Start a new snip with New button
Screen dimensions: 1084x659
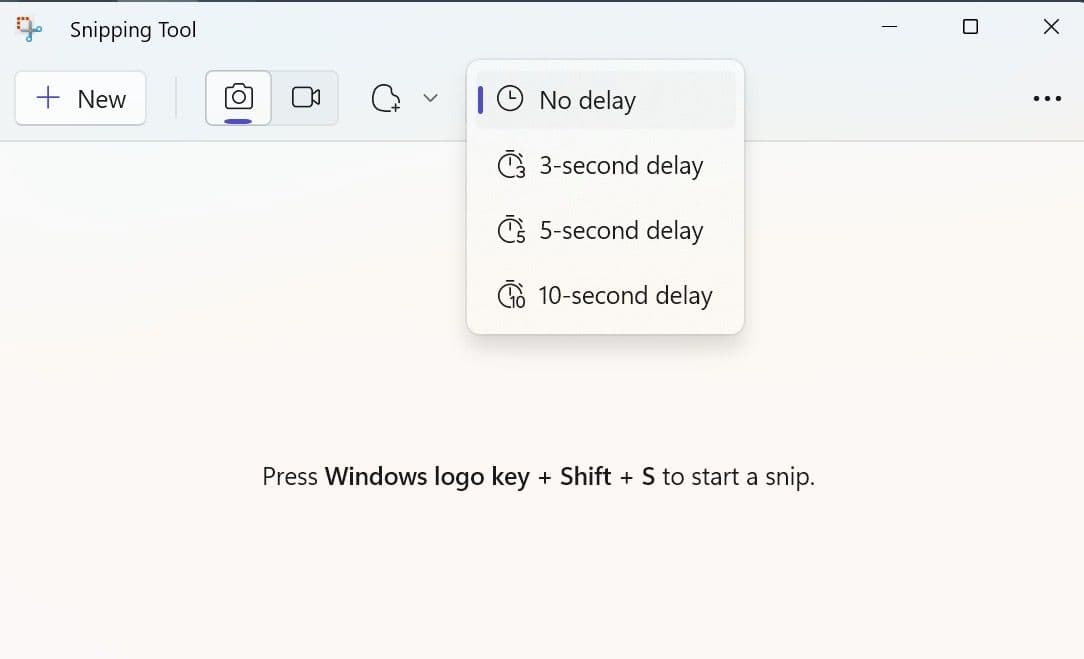(80, 99)
